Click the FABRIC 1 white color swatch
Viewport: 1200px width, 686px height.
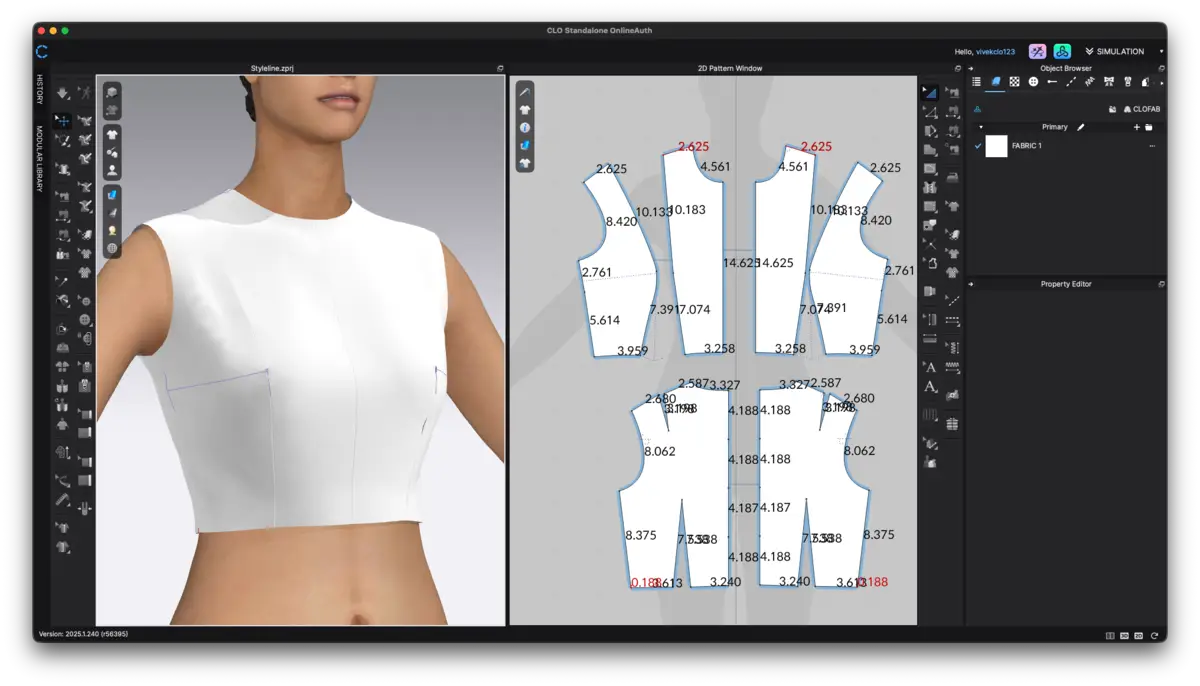click(996, 146)
